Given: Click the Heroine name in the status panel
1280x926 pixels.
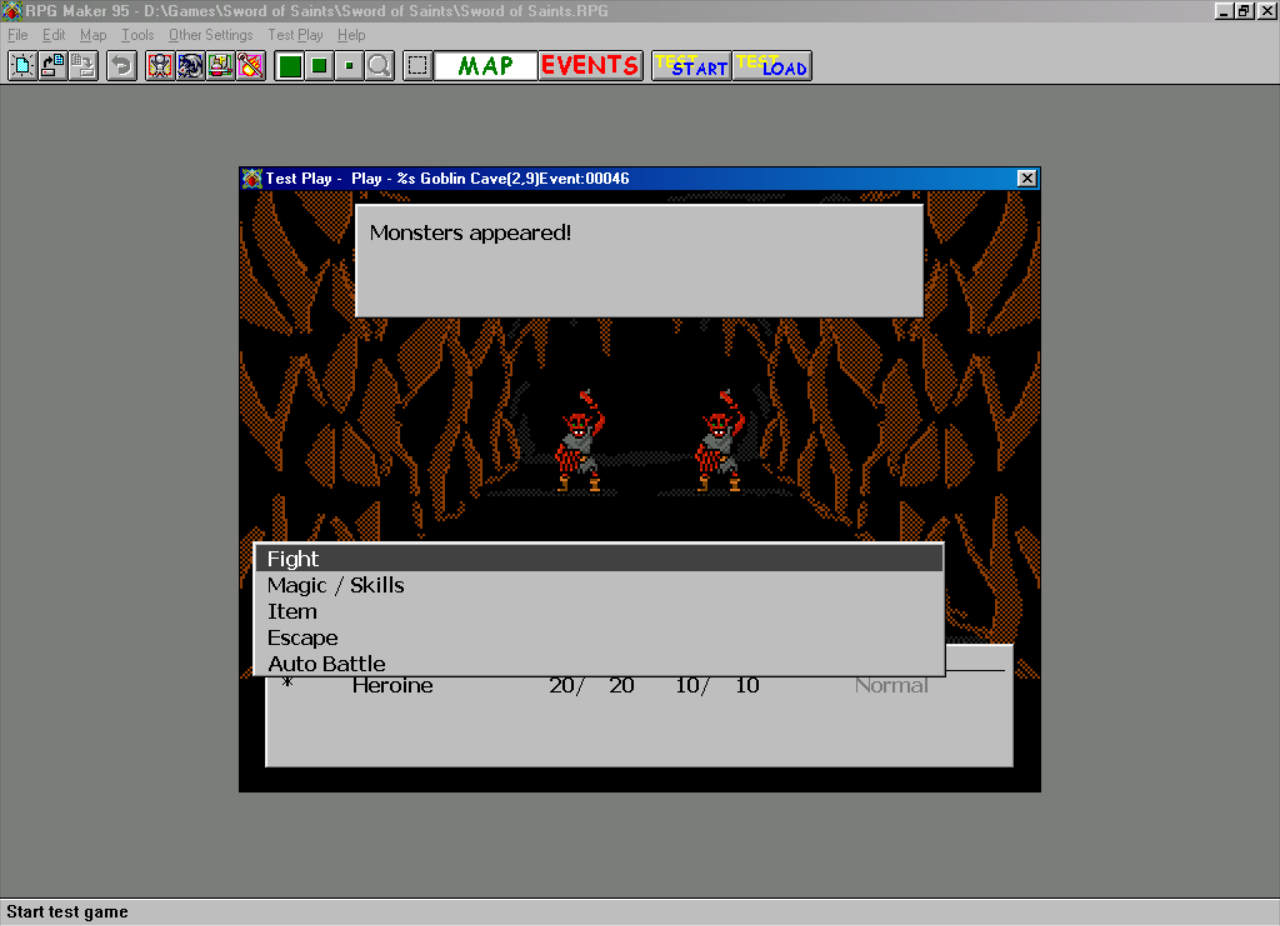Looking at the screenshot, I should [393, 685].
